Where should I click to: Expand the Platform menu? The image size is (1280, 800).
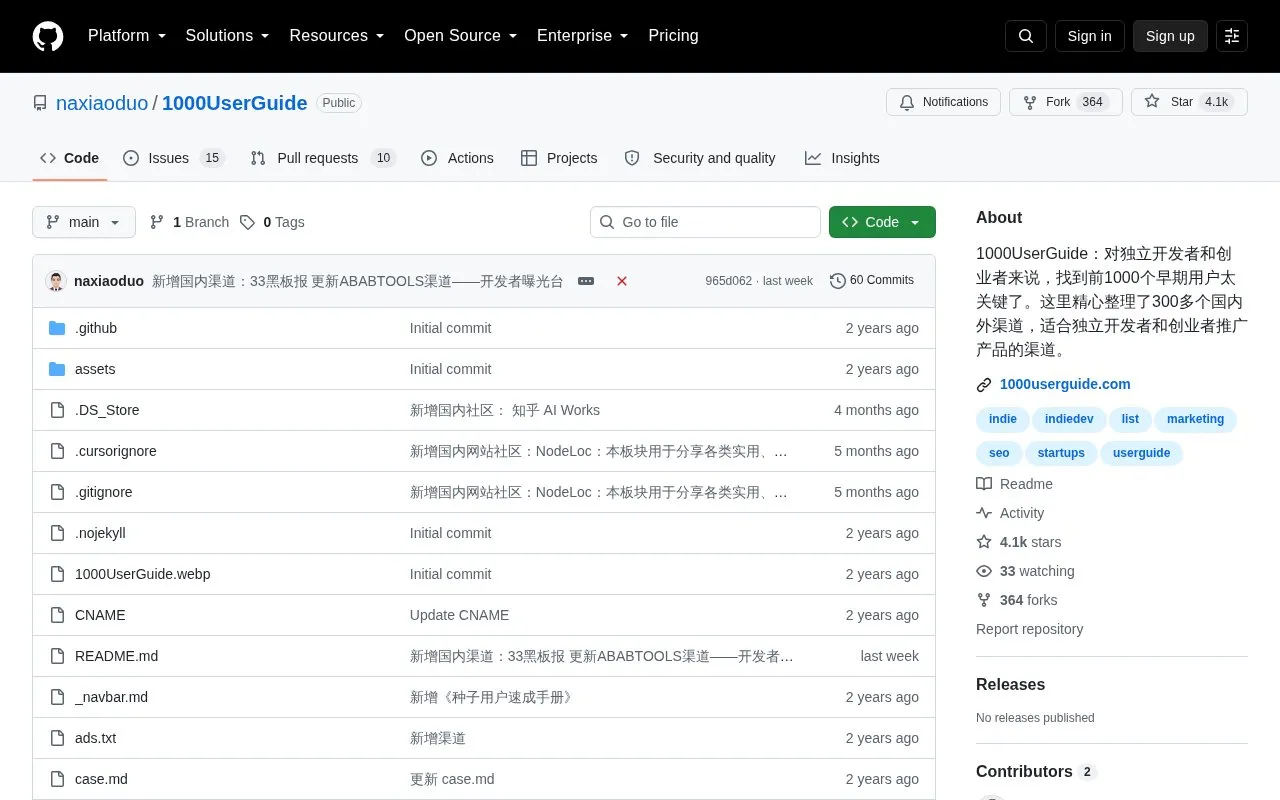(127, 36)
